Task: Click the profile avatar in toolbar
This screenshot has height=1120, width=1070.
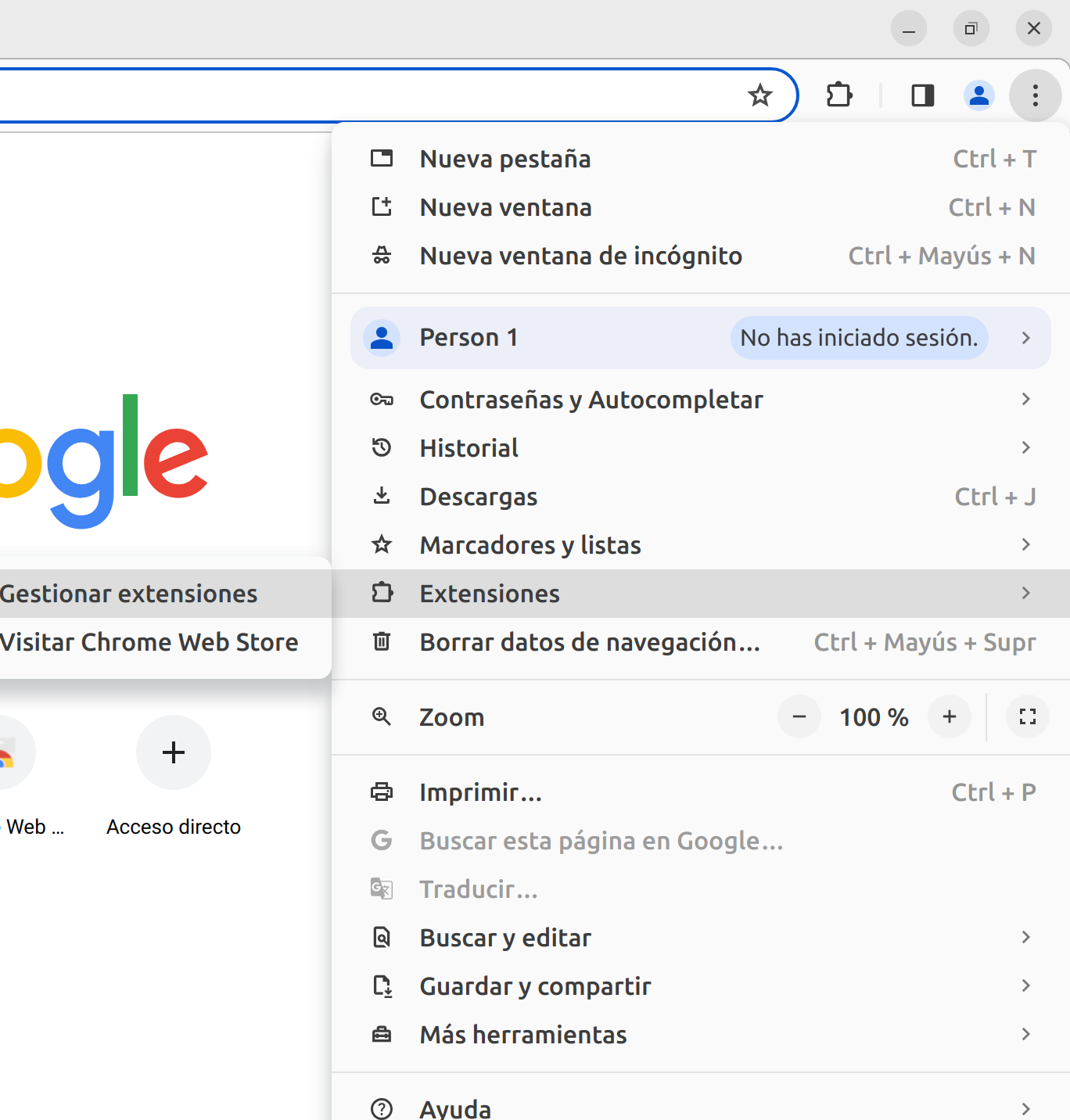Action: 978,95
